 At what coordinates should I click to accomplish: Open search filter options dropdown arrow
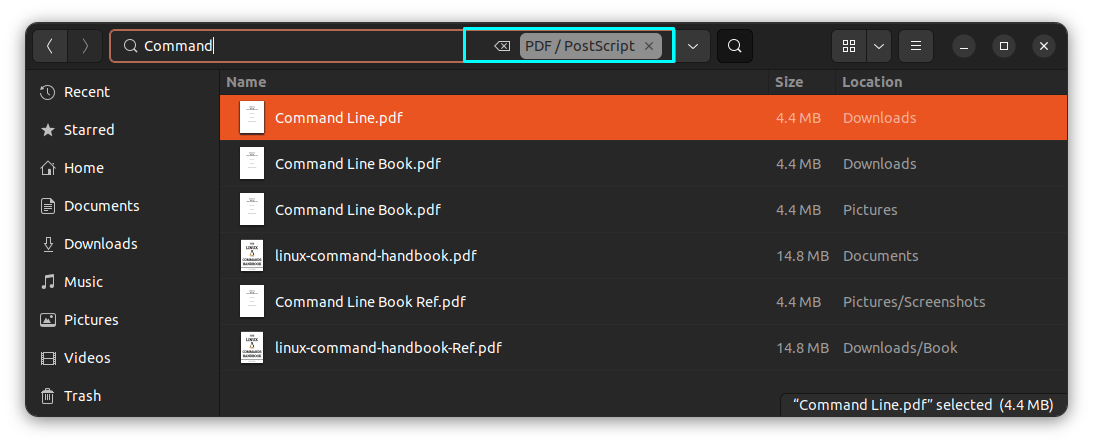tap(693, 46)
